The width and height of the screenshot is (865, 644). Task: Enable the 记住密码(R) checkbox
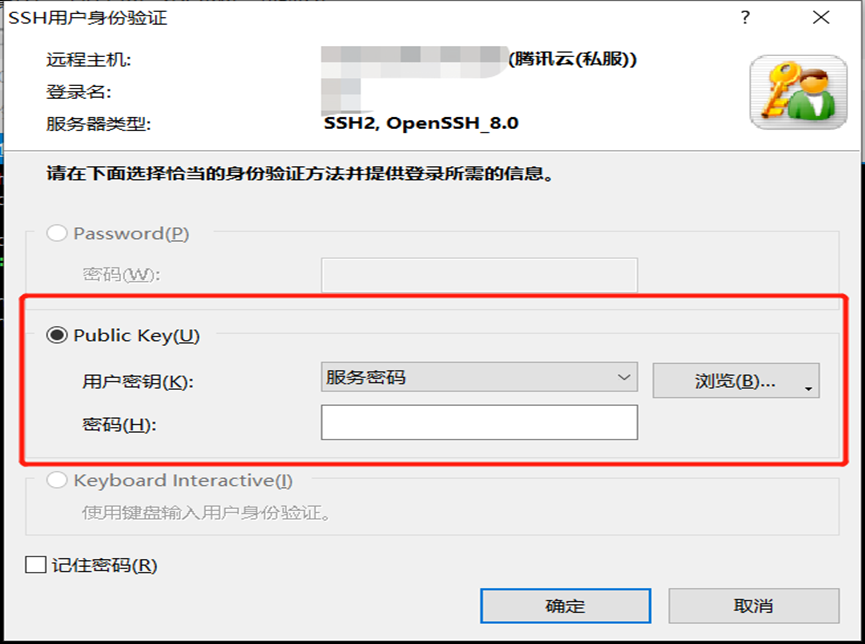pyautogui.click(x=35, y=565)
